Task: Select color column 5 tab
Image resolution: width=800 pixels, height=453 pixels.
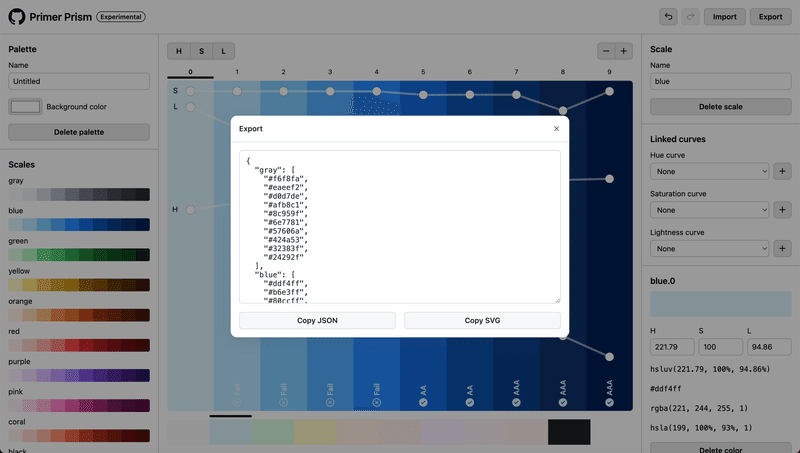Action: pyautogui.click(x=423, y=72)
